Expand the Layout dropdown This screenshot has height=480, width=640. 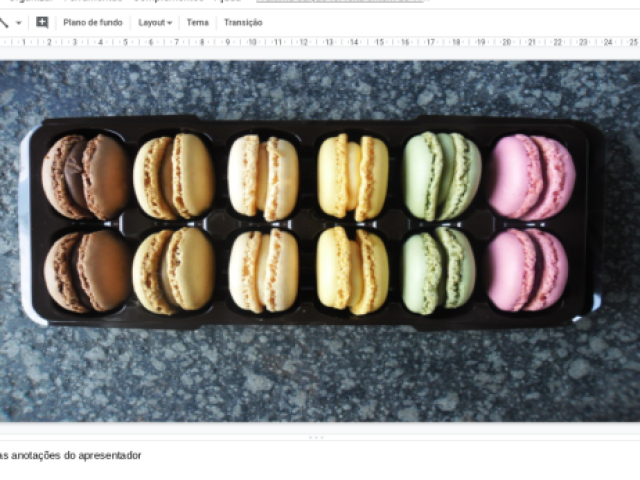[155, 22]
